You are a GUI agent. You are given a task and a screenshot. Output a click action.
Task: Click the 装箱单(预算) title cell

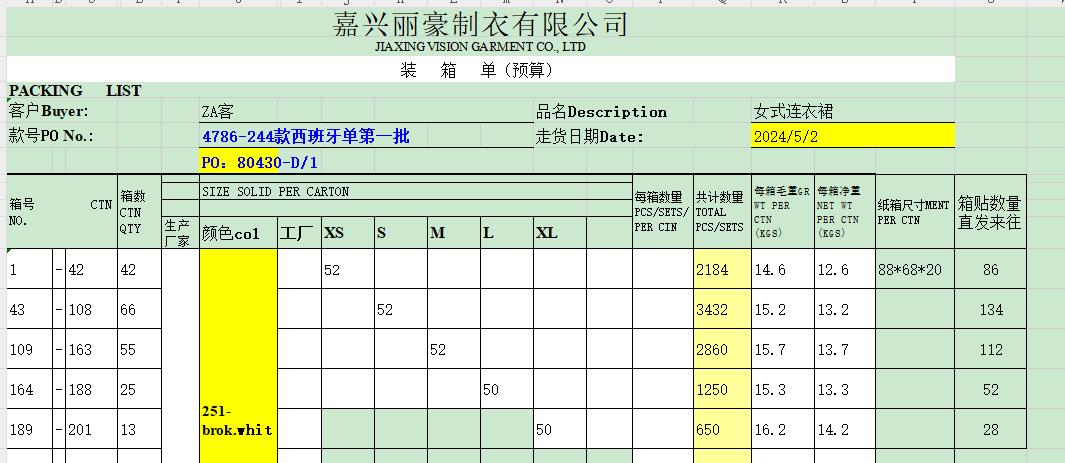pyautogui.click(x=478, y=70)
